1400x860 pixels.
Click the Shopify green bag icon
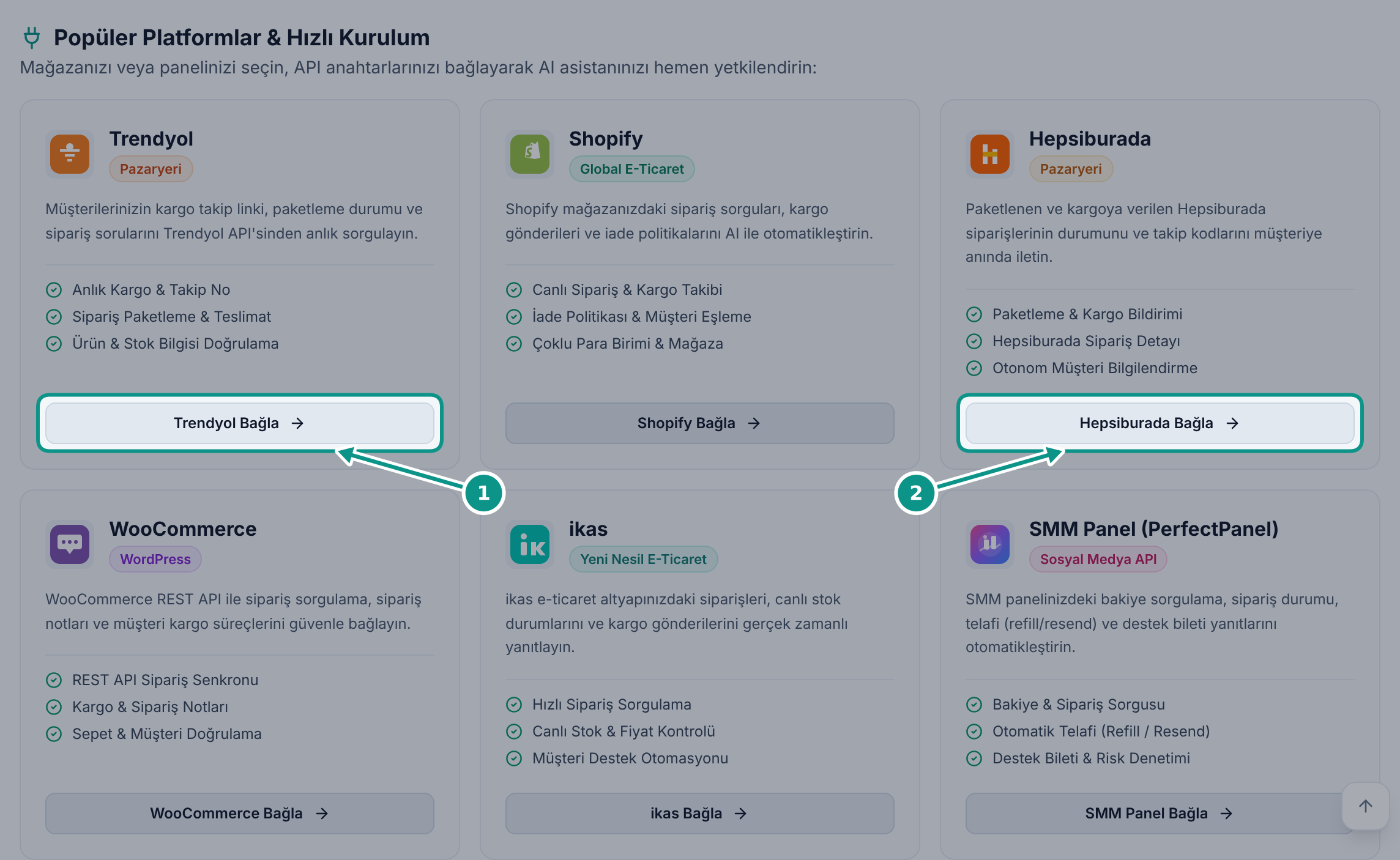530,154
